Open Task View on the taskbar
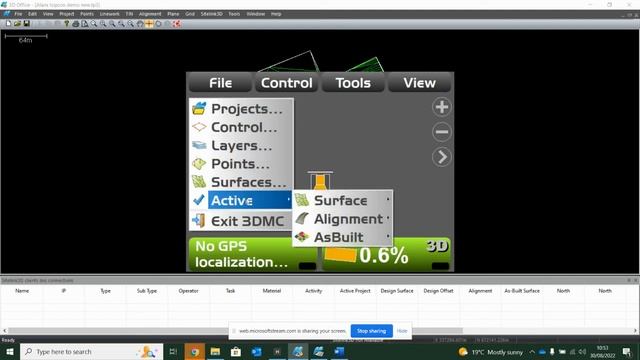 pyautogui.click(x=173, y=351)
